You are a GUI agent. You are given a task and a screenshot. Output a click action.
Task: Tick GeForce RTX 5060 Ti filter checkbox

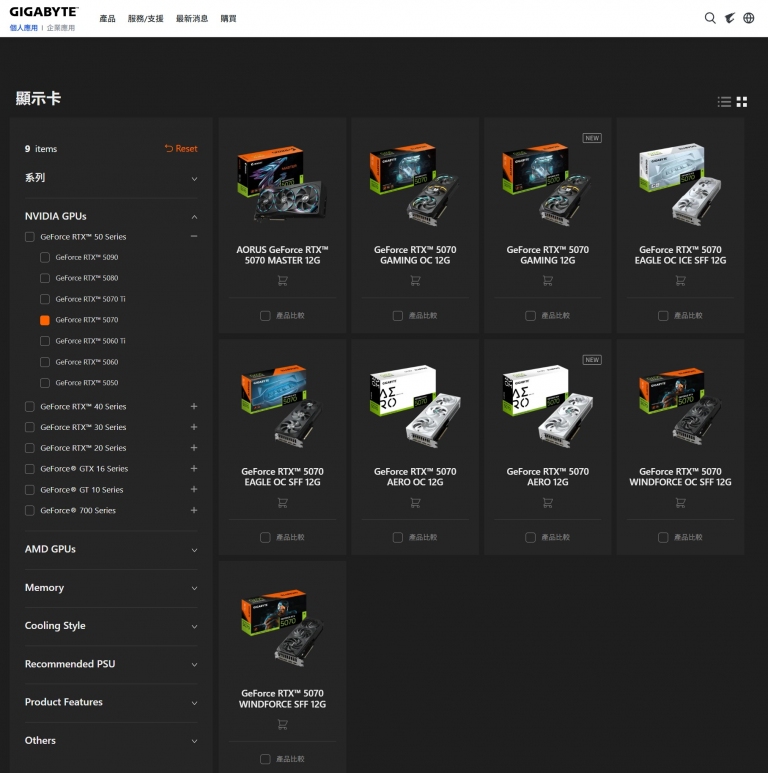pos(45,341)
